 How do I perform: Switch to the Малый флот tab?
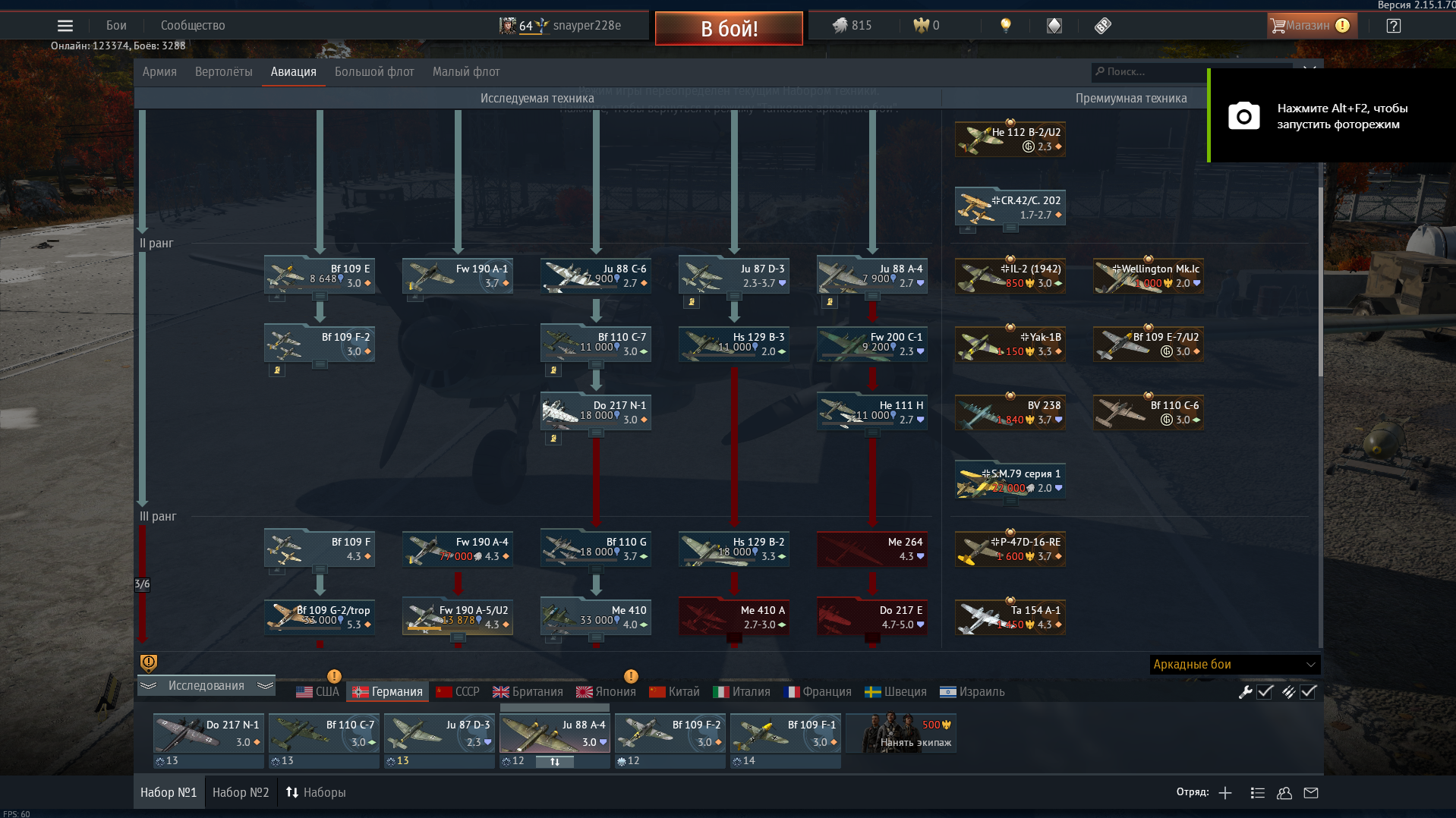click(466, 72)
